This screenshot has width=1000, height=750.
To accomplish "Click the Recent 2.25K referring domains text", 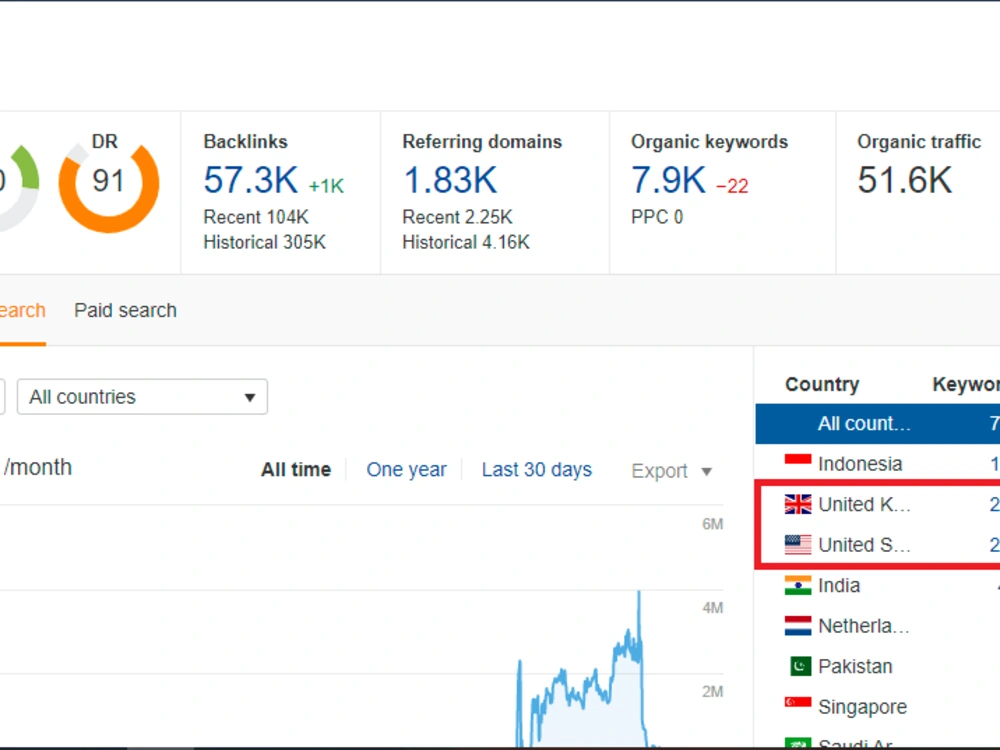I will [457, 217].
